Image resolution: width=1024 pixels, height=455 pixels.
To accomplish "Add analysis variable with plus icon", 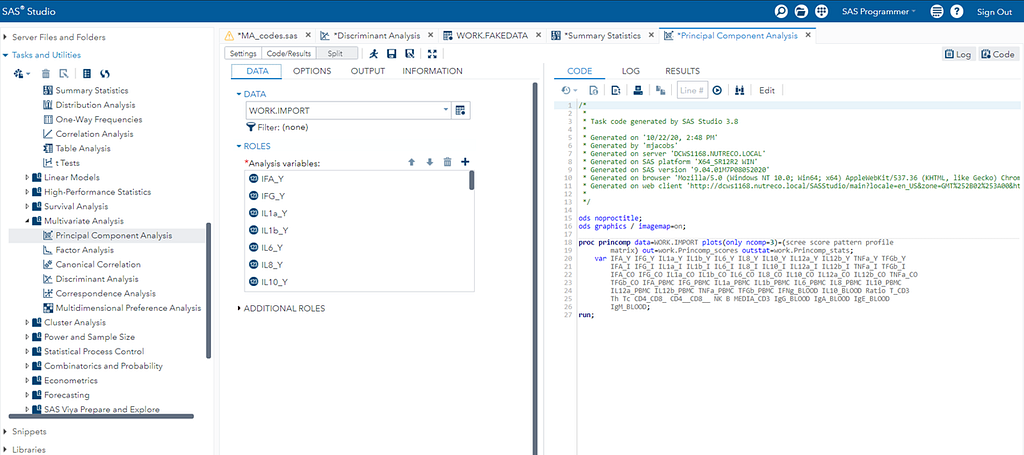I will click(465, 162).
